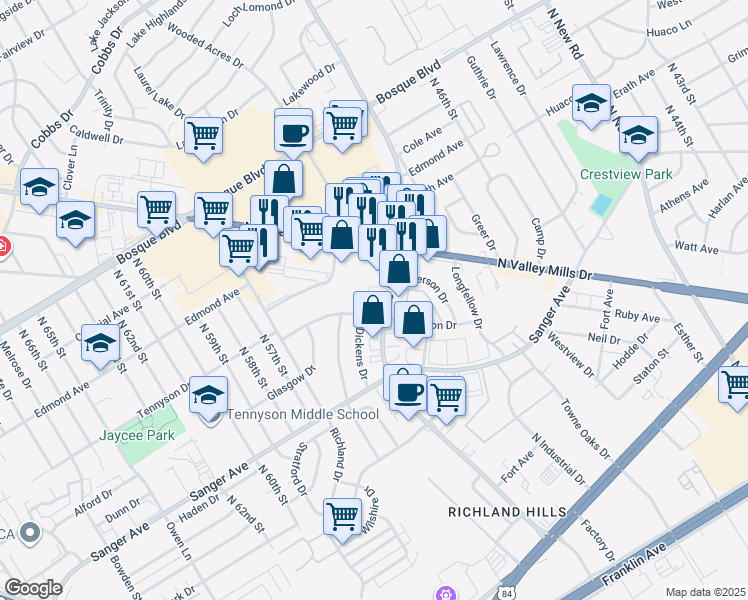748x600 pixels.
Task: Click the shopping cart marker right of the Sanger Ave coffee cup
Action: point(446,396)
